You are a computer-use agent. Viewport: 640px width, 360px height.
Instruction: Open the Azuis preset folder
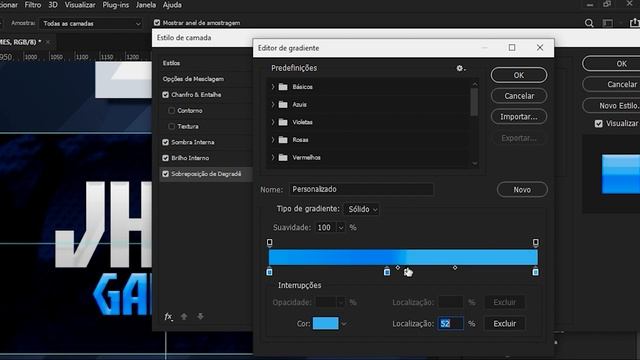[x=299, y=104]
